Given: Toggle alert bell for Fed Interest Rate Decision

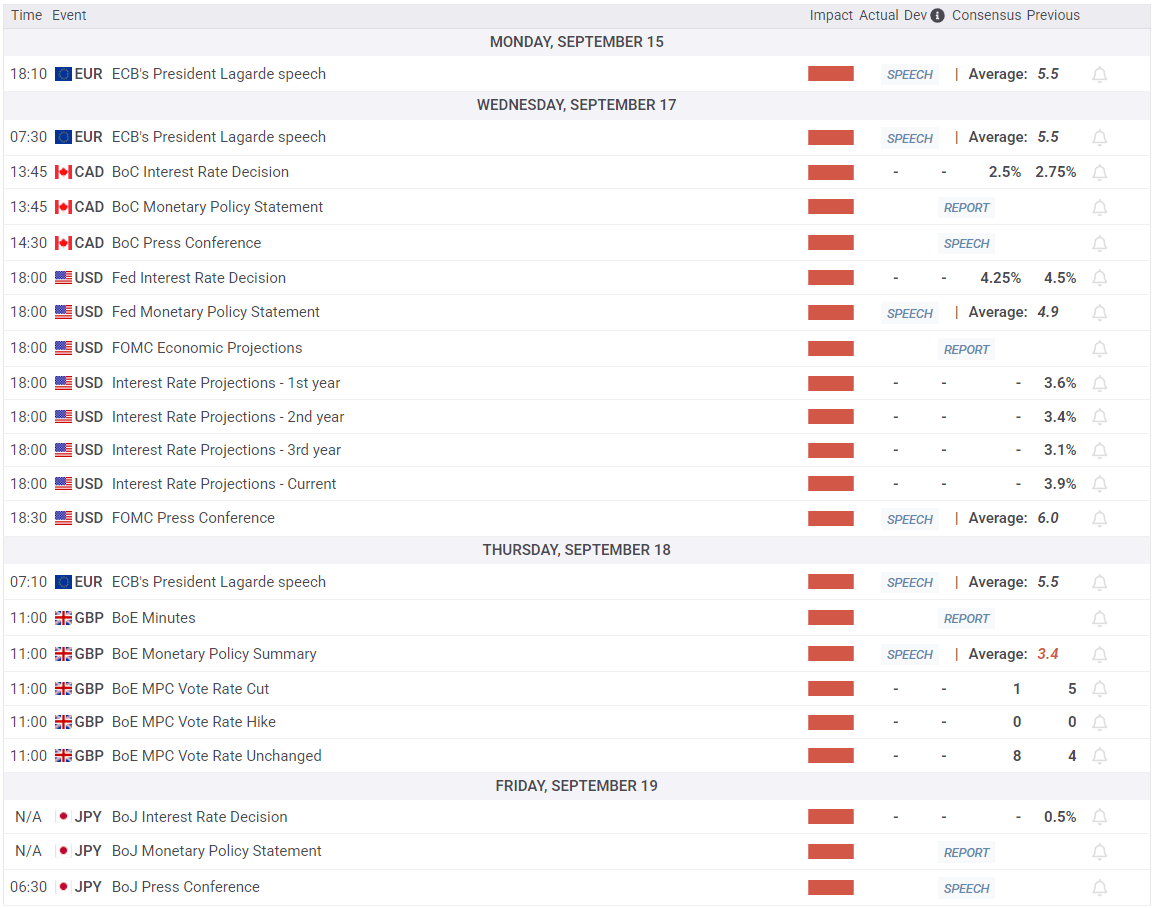Looking at the screenshot, I should point(1099,278).
